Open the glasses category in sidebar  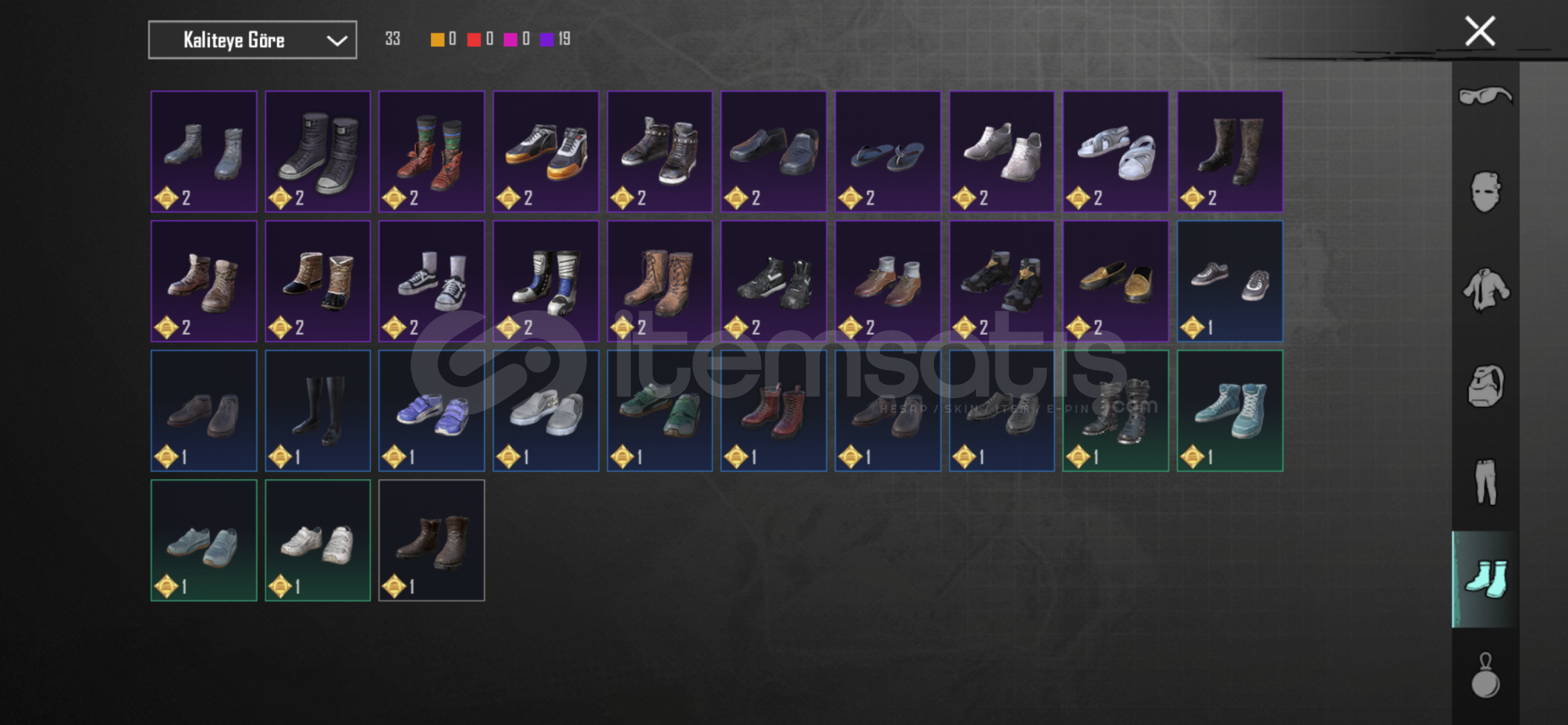1485,96
